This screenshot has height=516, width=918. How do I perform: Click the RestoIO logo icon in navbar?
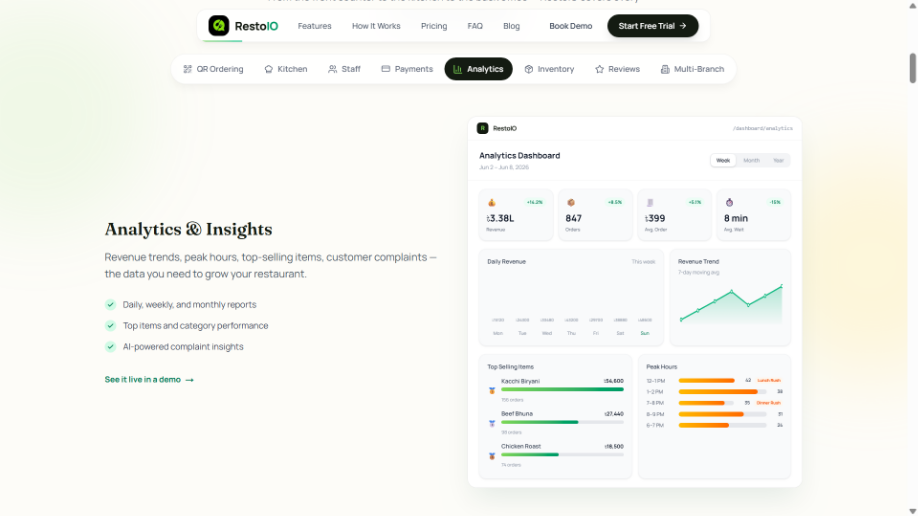[x=219, y=26]
